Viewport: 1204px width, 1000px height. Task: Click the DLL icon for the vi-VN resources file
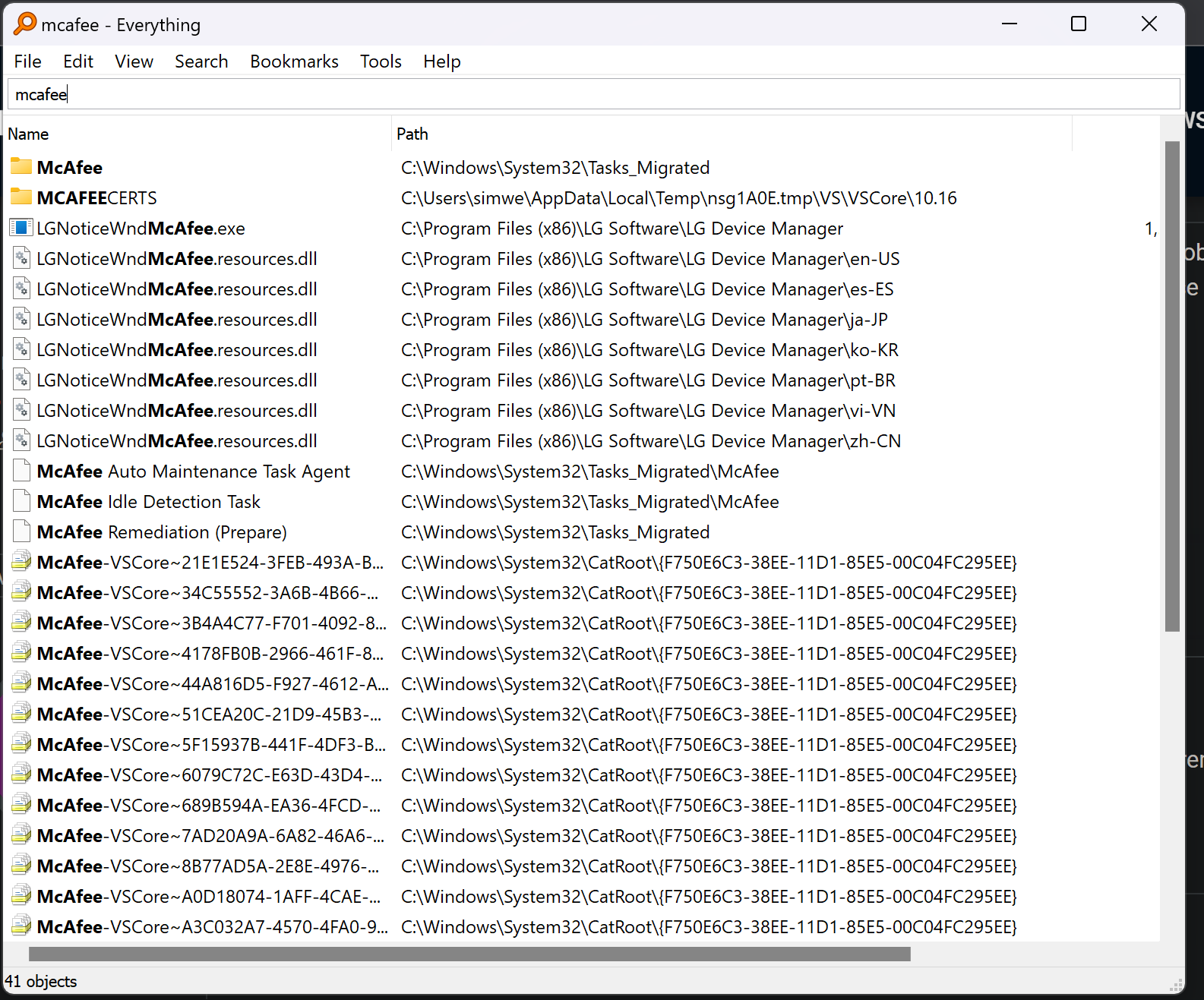click(21, 409)
